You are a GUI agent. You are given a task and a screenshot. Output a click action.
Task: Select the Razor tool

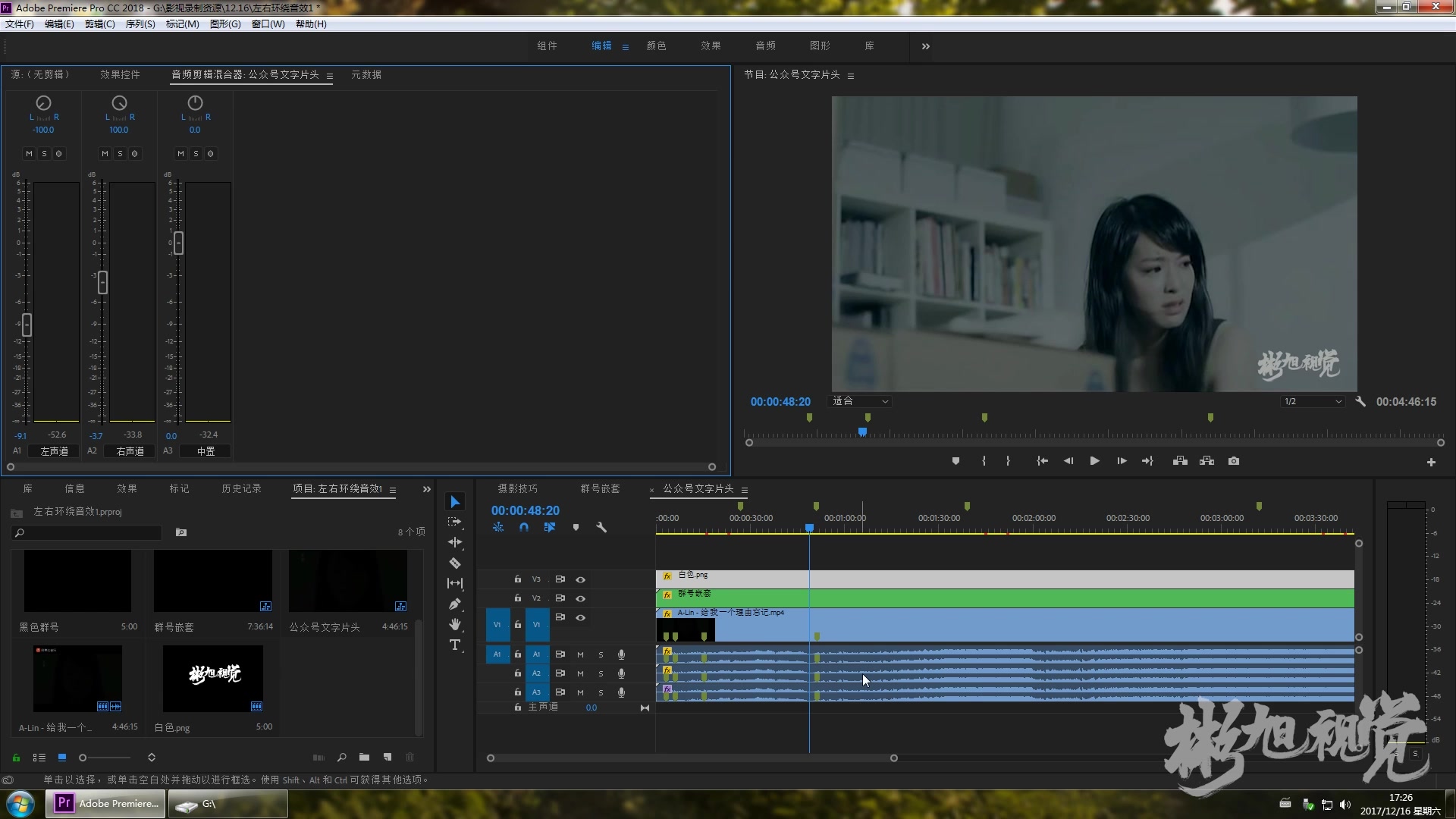[455, 563]
